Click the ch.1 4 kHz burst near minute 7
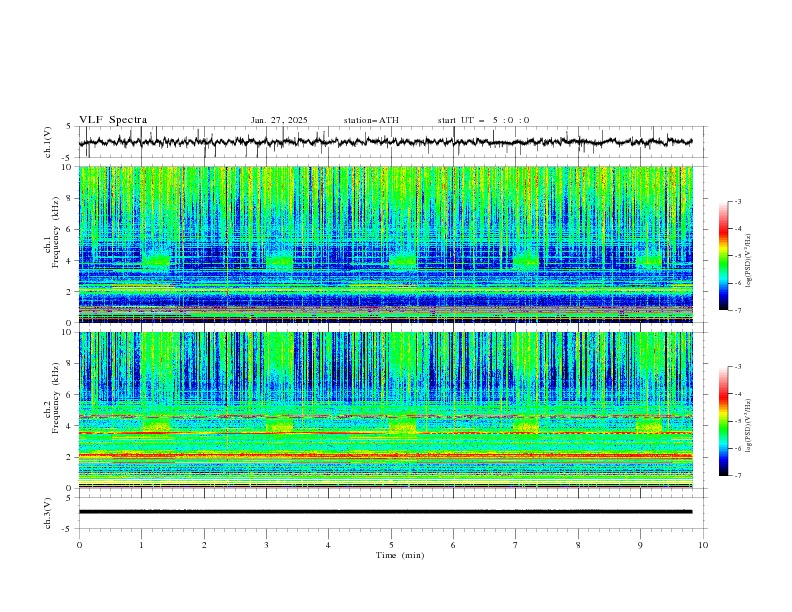This screenshot has height=612, width=792. click(526, 260)
